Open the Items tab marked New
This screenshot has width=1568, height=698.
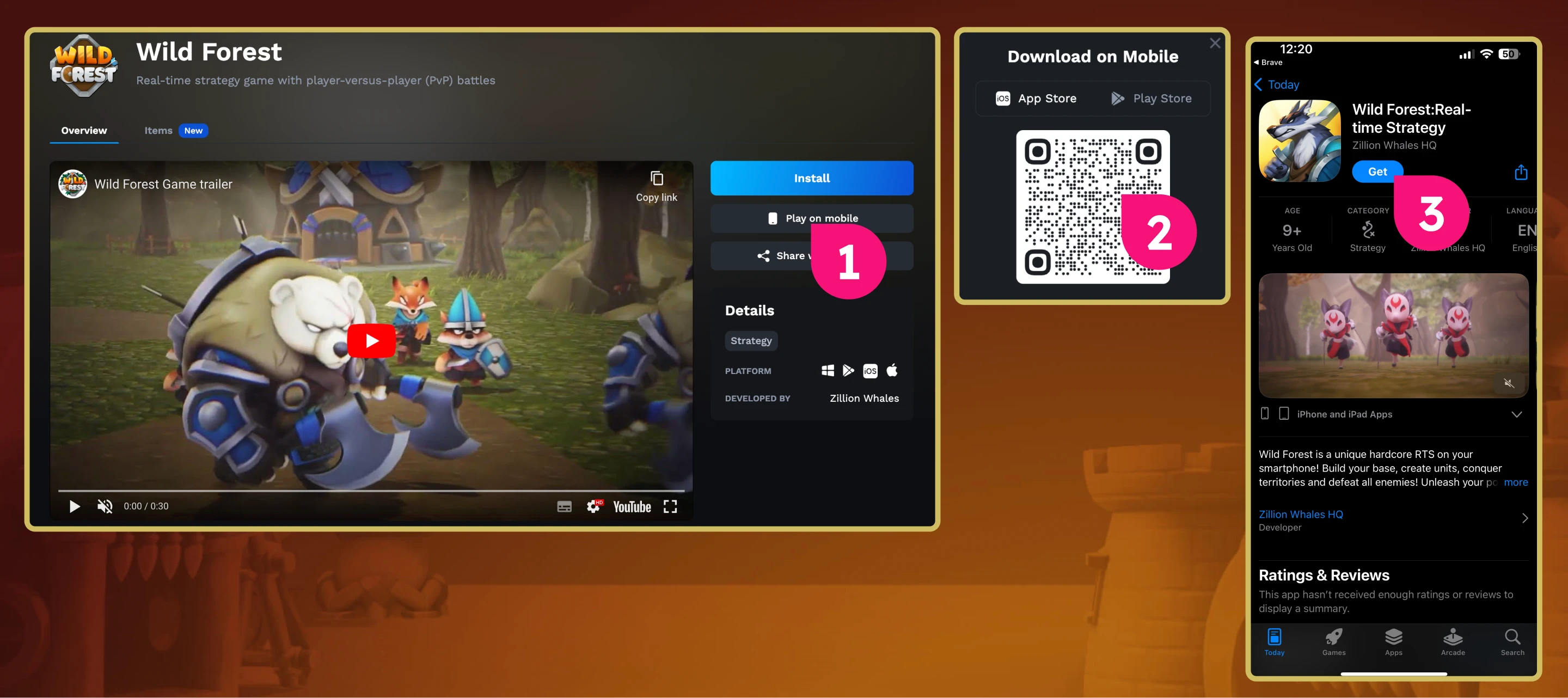click(176, 130)
